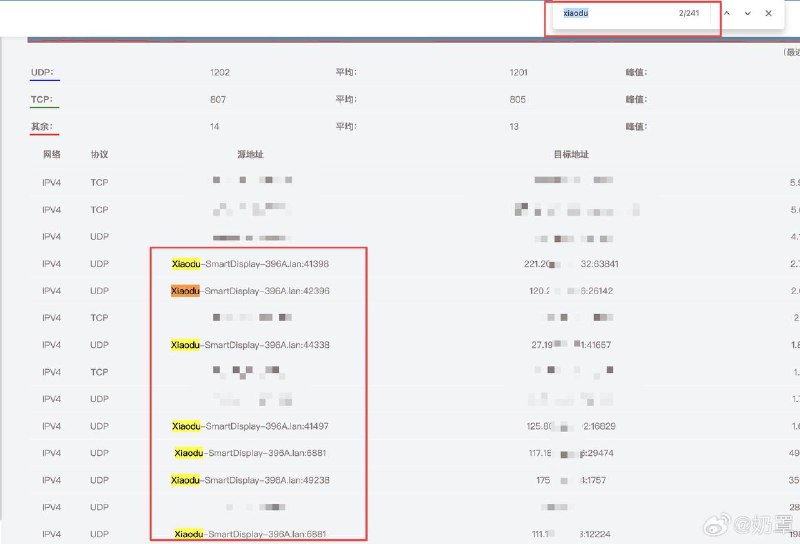This screenshot has width=800, height=544.
Task: Click destination address ending 6:26142
Action: [571, 291]
